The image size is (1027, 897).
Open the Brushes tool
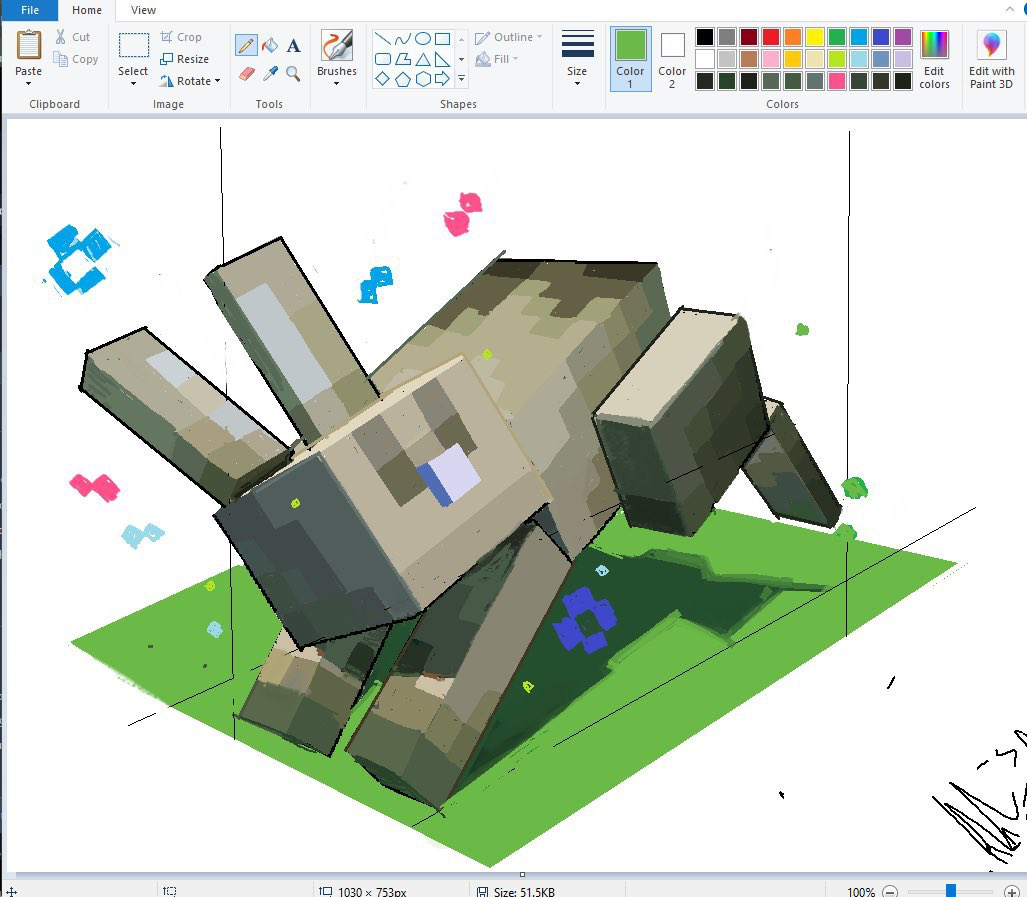tap(336, 56)
